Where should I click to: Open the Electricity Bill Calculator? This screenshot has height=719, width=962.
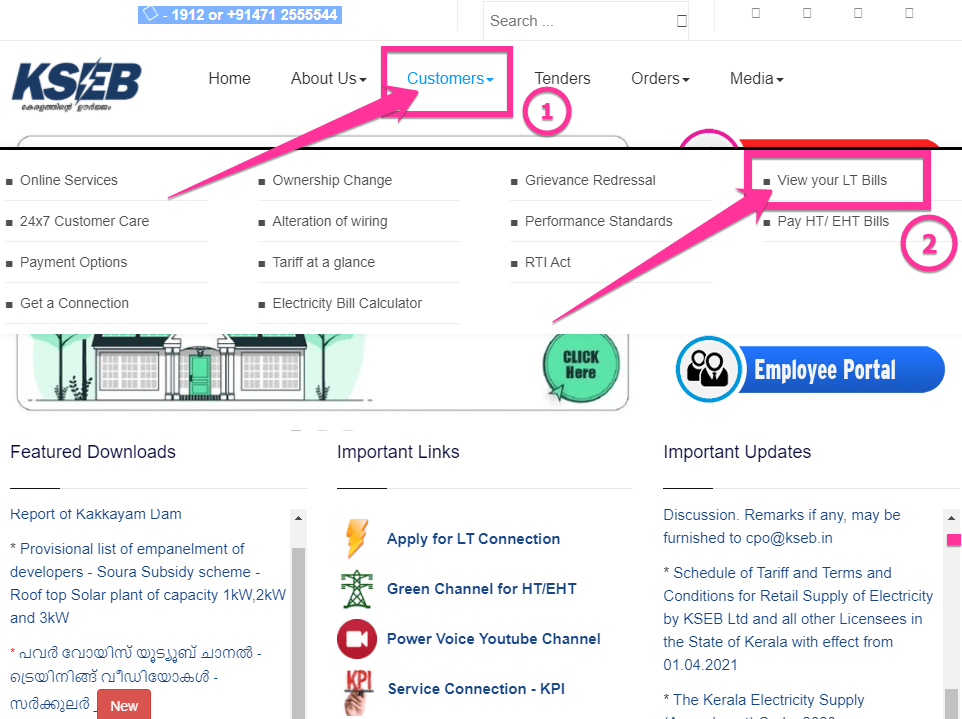pyautogui.click(x=347, y=304)
